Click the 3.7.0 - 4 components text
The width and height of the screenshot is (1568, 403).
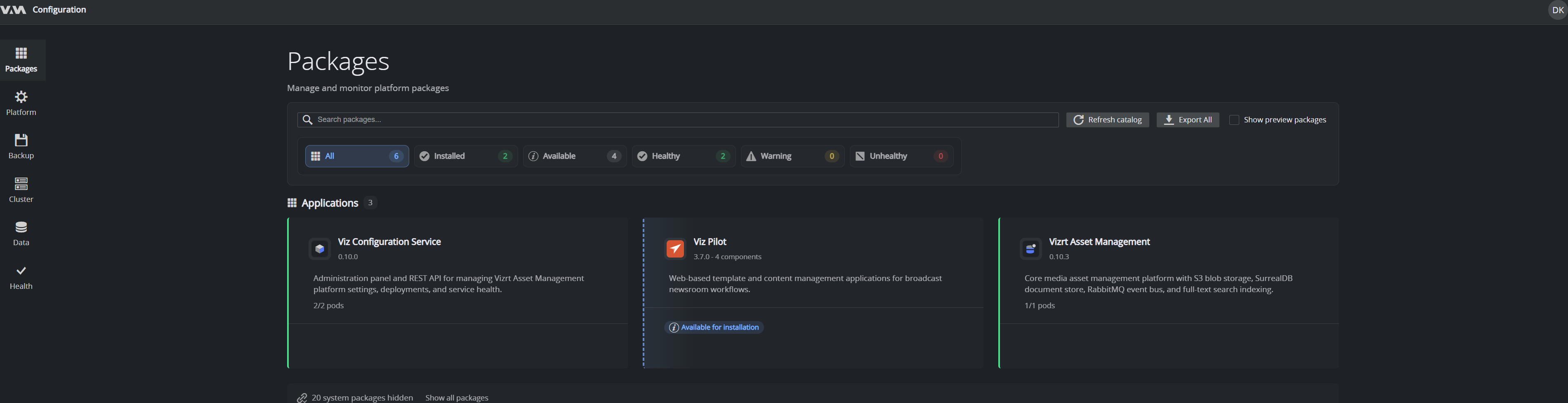tap(727, 257)
